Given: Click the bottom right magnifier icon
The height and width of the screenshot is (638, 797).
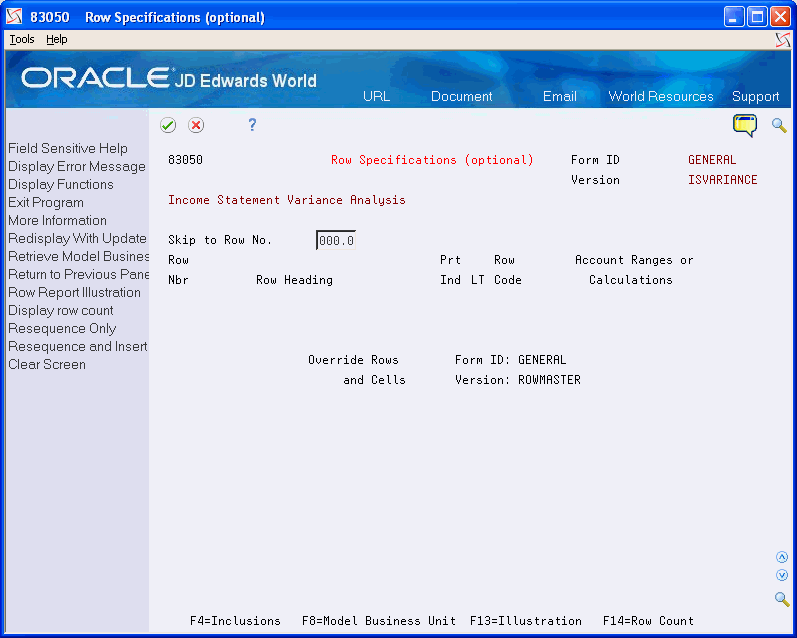Looking at the screenshot, I should [782, 599].
